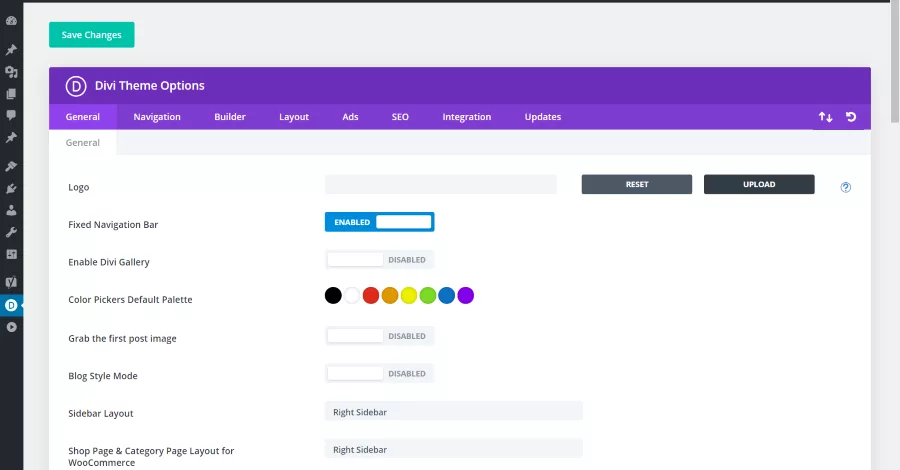Viewport: 900px width, 470px height.
Task: Open the Tools wrench icon in sidebar
Action: 11,232
